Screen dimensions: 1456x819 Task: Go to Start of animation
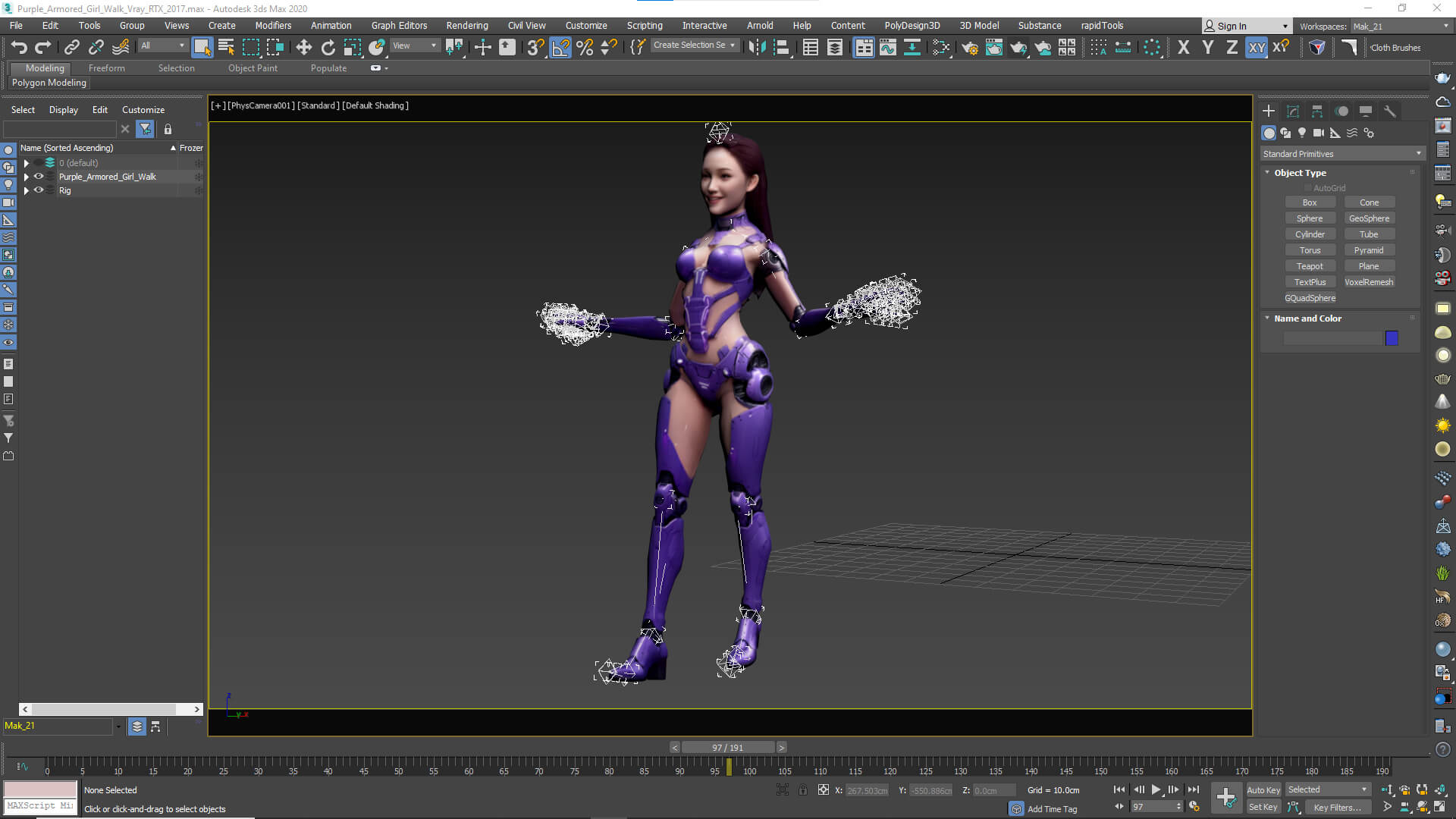click(x=1119, y=789)
